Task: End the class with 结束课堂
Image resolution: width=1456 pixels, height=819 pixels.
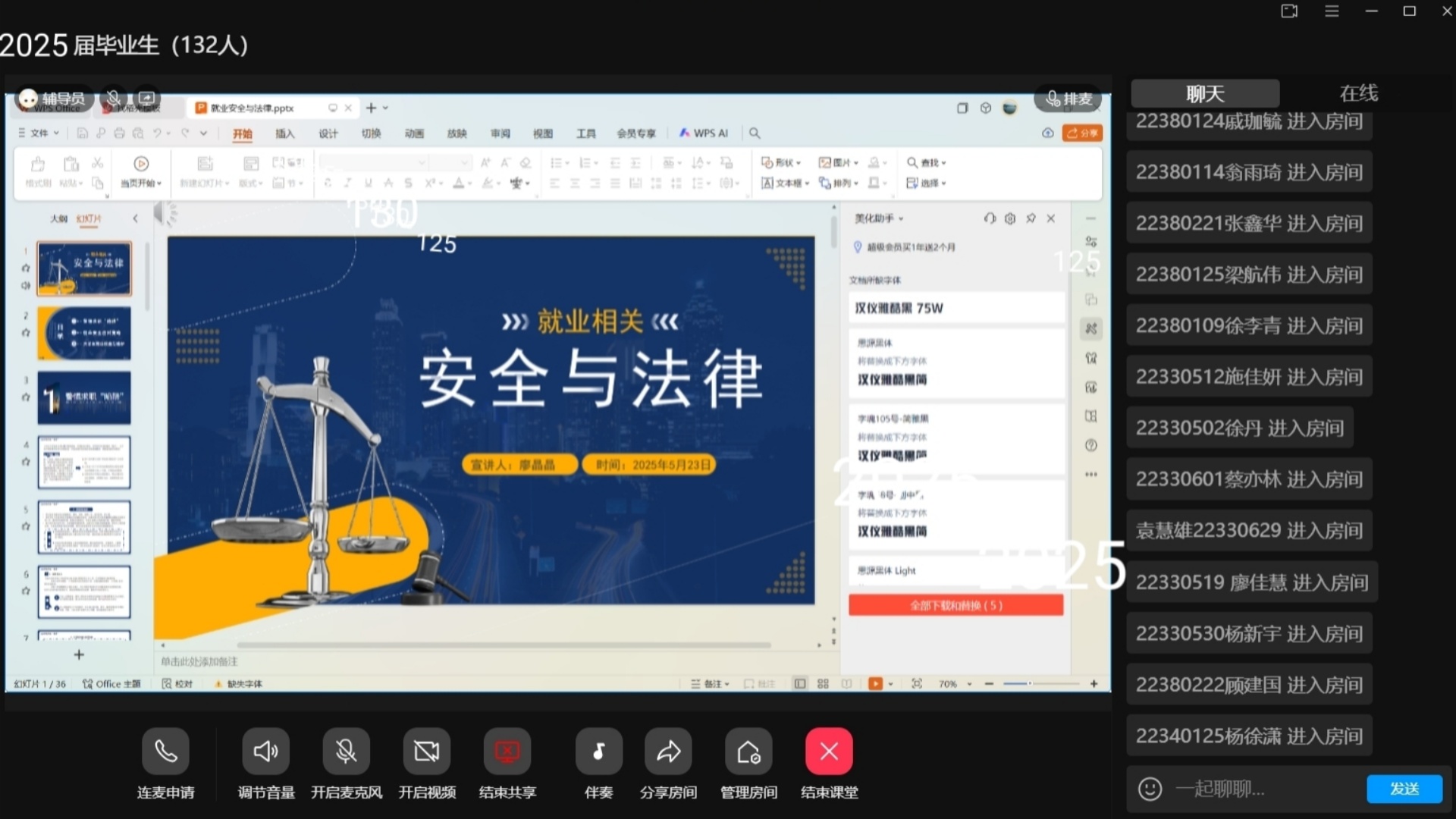Action: (x=829, y=752)
